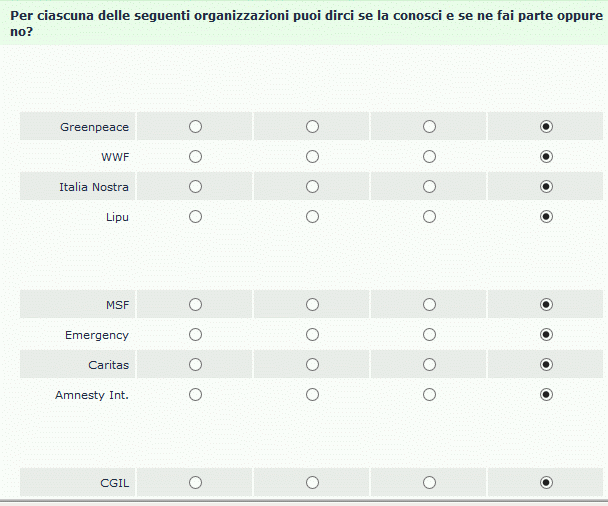Image resolution: width=608 pixels, height=506 pixels.
Task: Select first radio option for Emergency
Action: [x=196, y=335]
